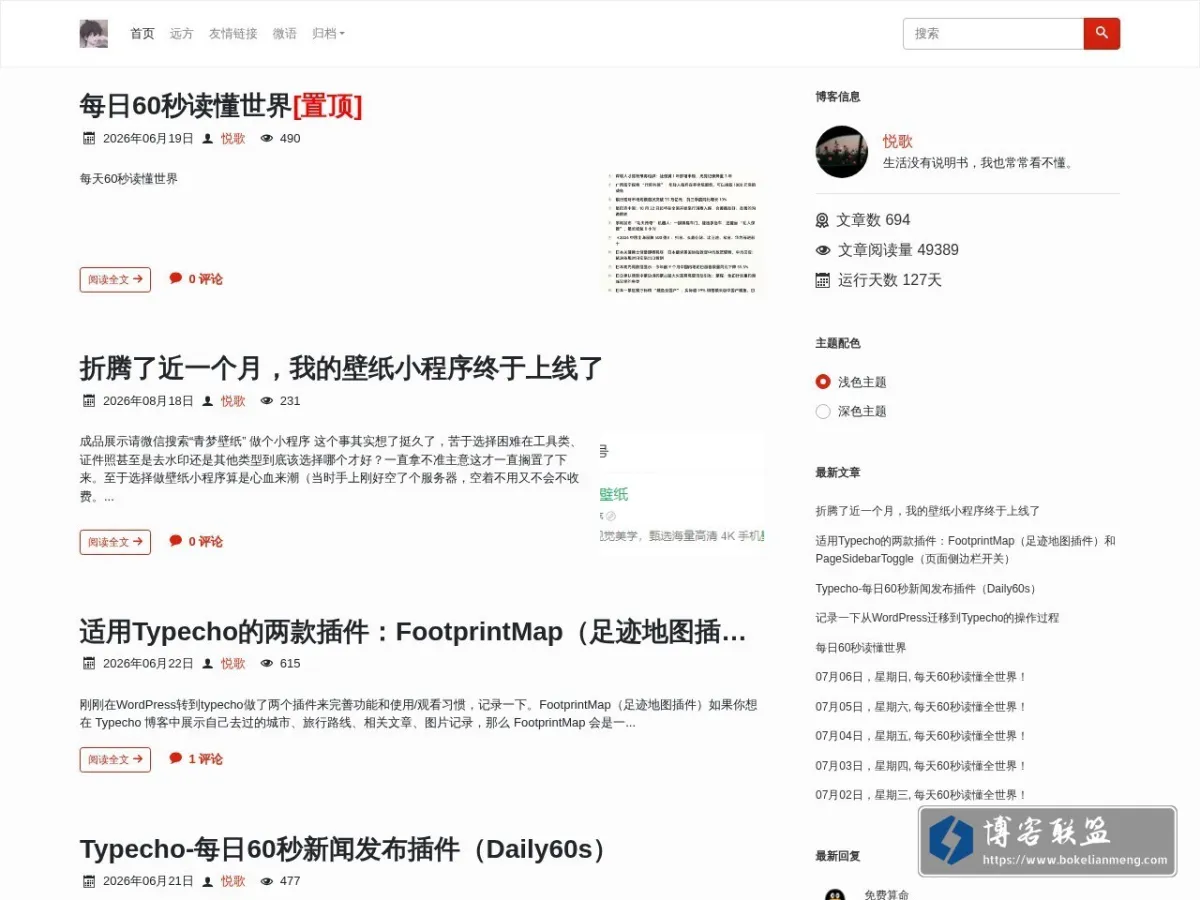
Task: Select the 深色主题 radio option
Action: (823, 411)
